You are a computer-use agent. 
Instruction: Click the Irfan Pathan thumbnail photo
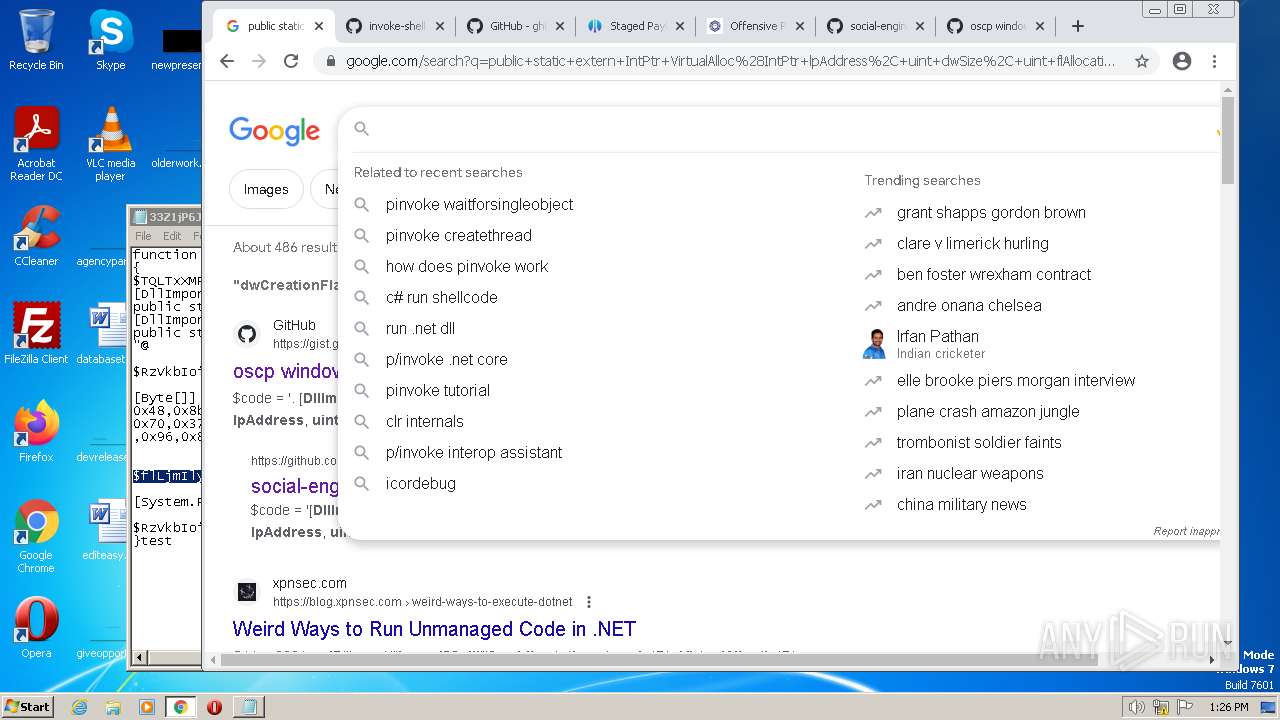tap(874, 343)
